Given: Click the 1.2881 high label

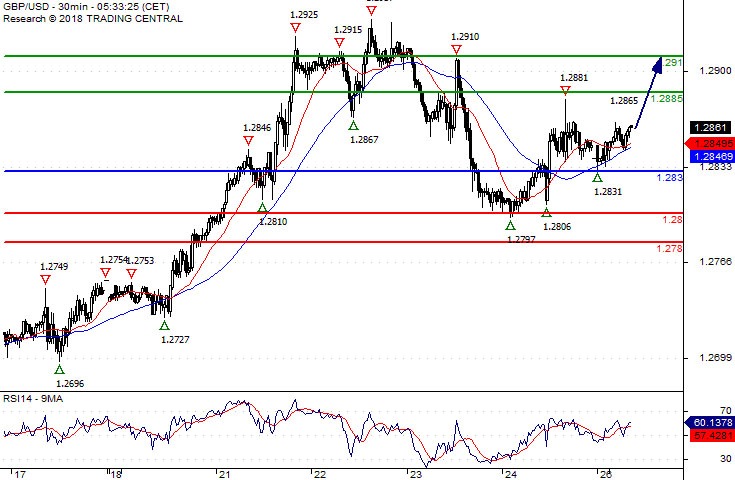Looking at the screenshot, I should point(574,78).
